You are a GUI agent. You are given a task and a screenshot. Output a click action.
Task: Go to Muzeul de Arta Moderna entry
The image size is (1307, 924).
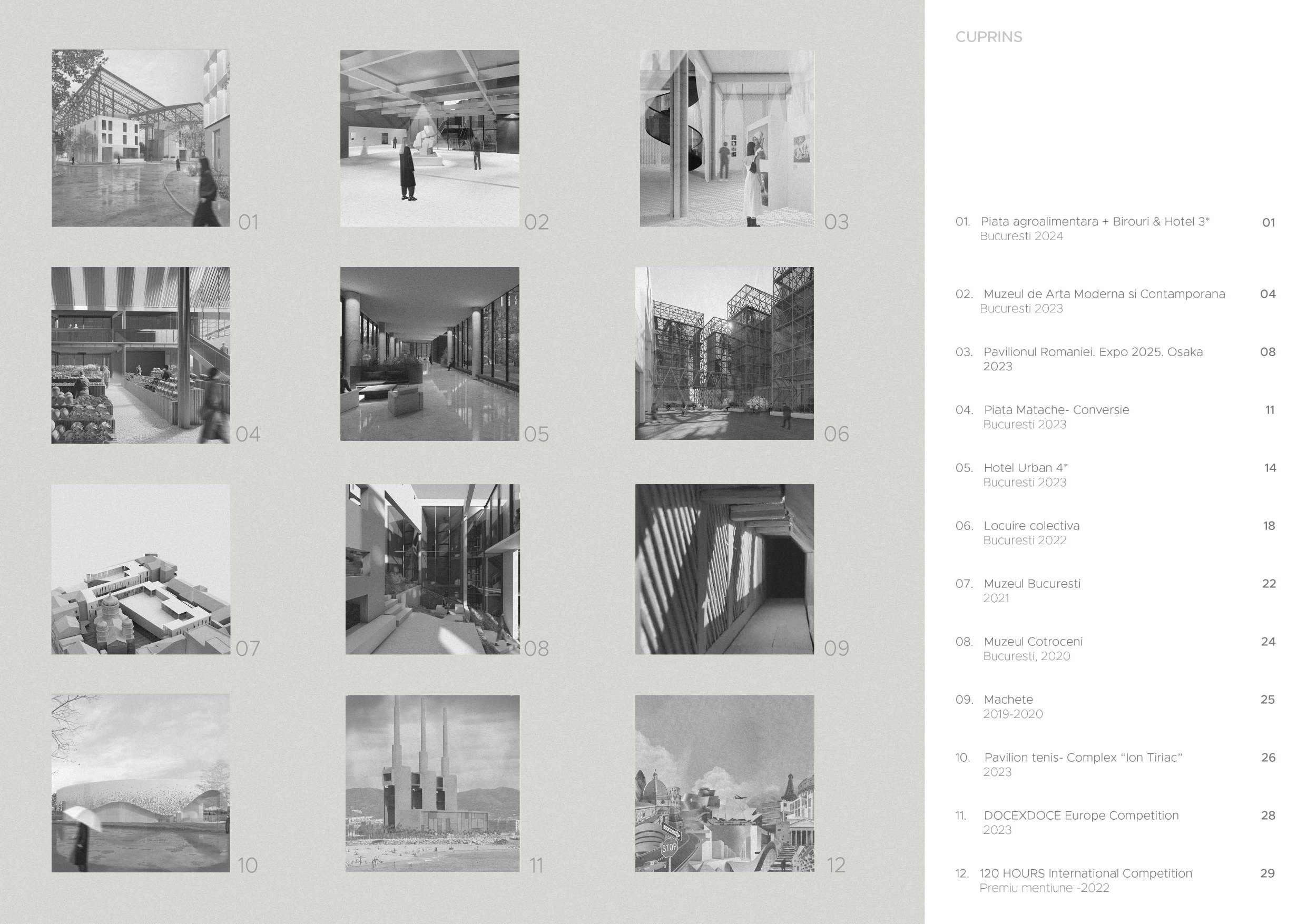[x=1104, y=294]
